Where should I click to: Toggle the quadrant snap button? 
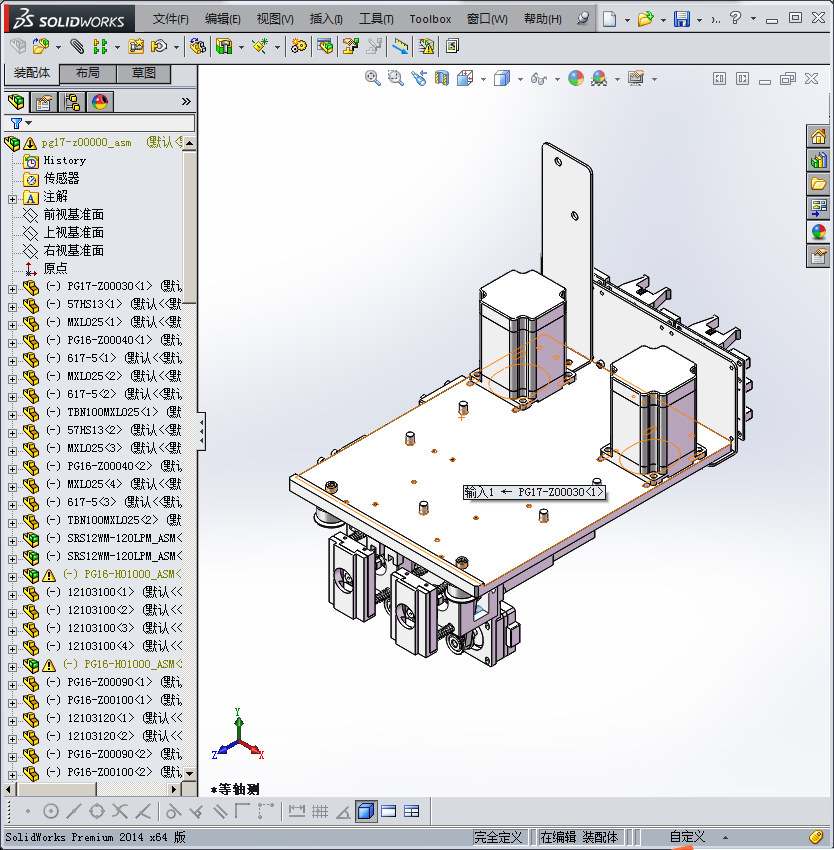[x=97, y=811]
